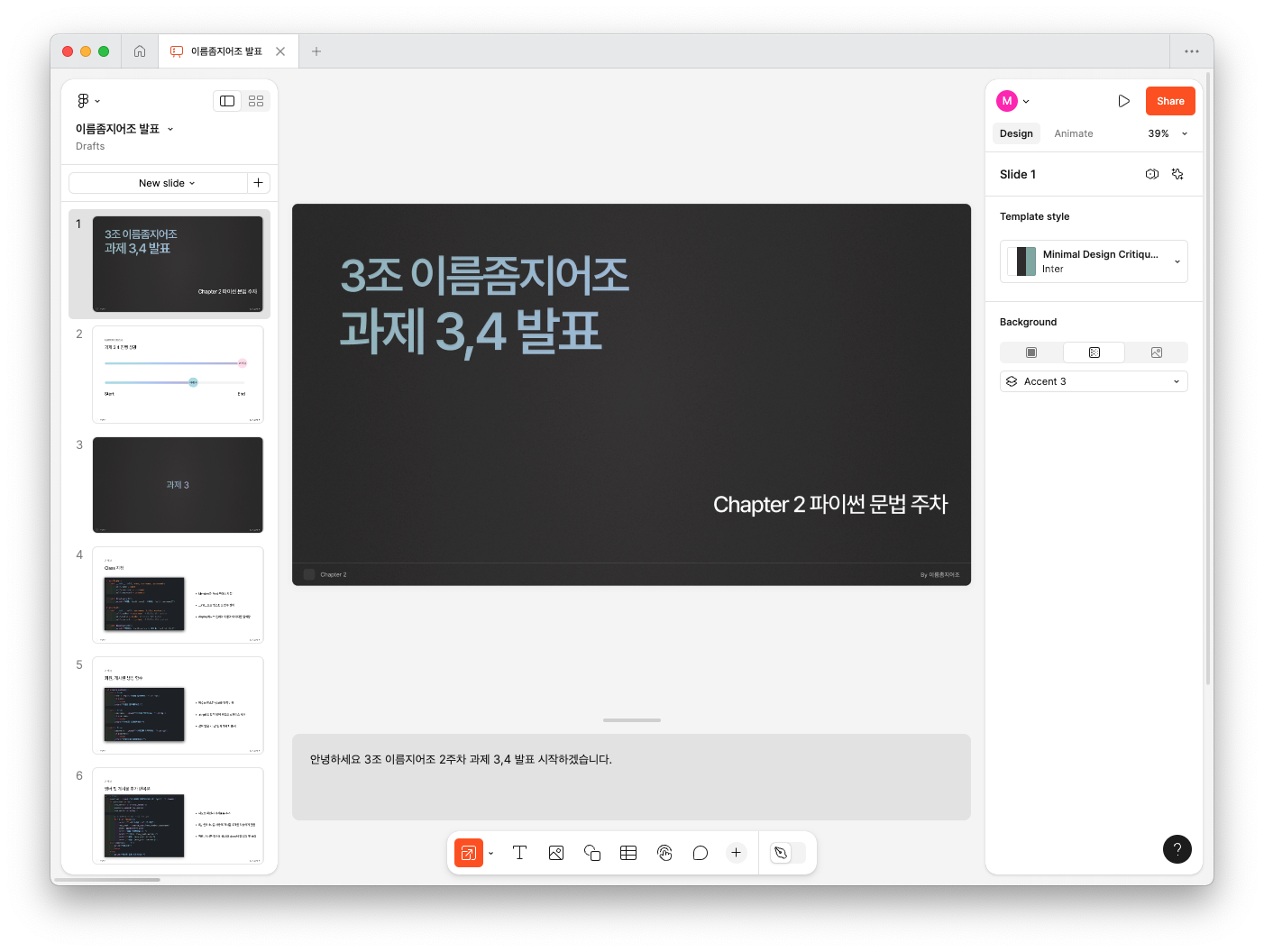Select the Interactive elements tool
1264x952 pixels.
[664, 853]
